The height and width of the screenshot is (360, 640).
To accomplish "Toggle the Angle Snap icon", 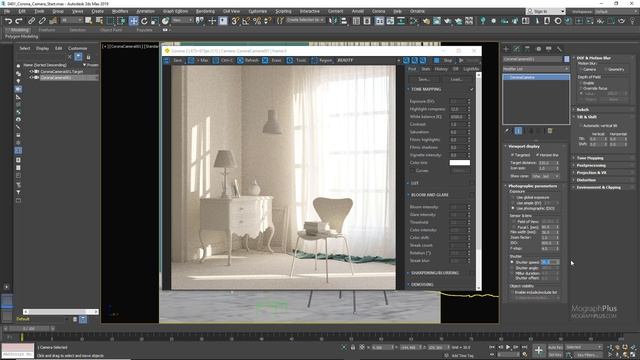I will [x=246, y=21].
